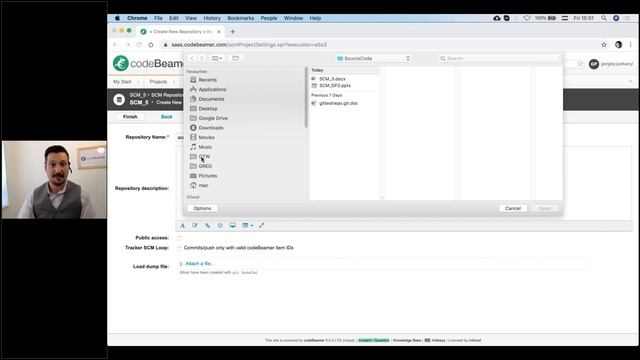The image size is (640, 360).
Task: Click the group folder icon in dialog toolbar
Action: pos(236,58)
